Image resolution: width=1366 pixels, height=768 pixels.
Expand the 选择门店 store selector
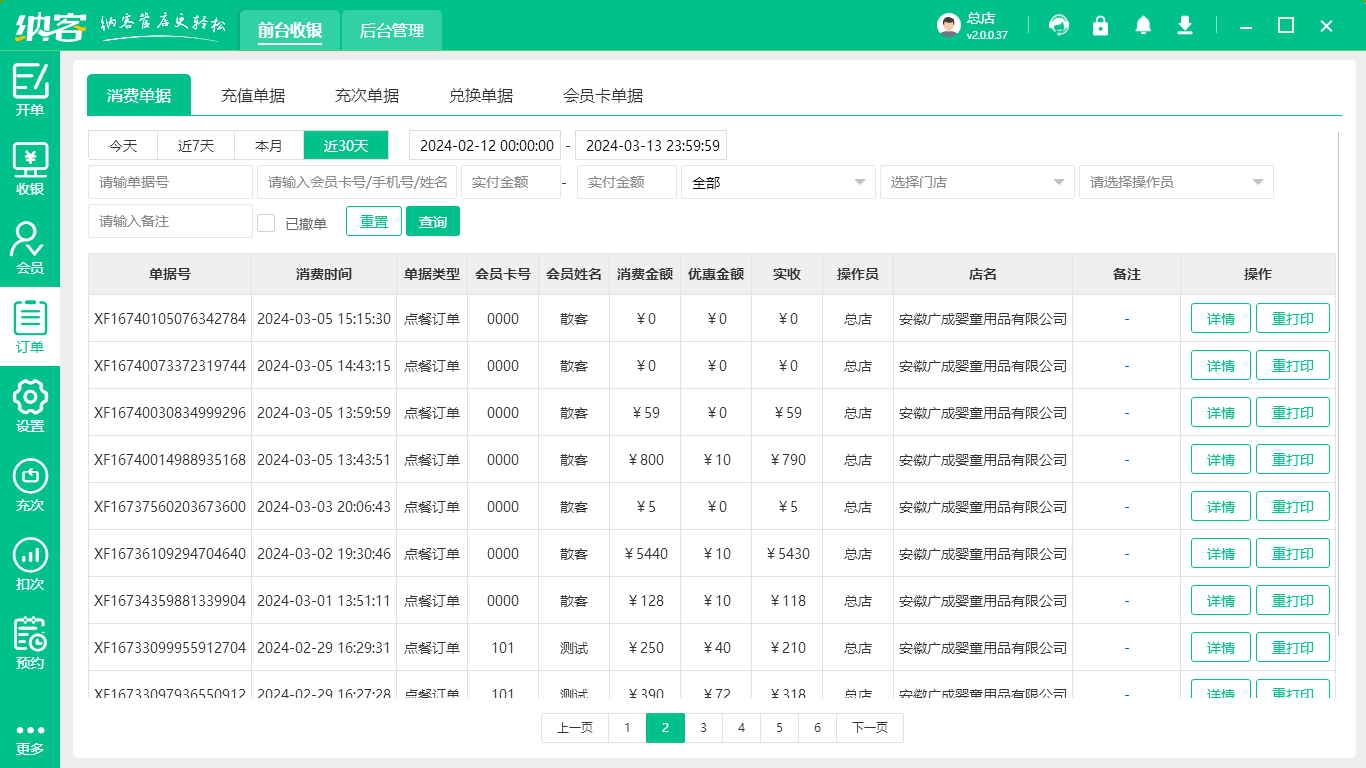pyautogui.click(x=976, y=182)
